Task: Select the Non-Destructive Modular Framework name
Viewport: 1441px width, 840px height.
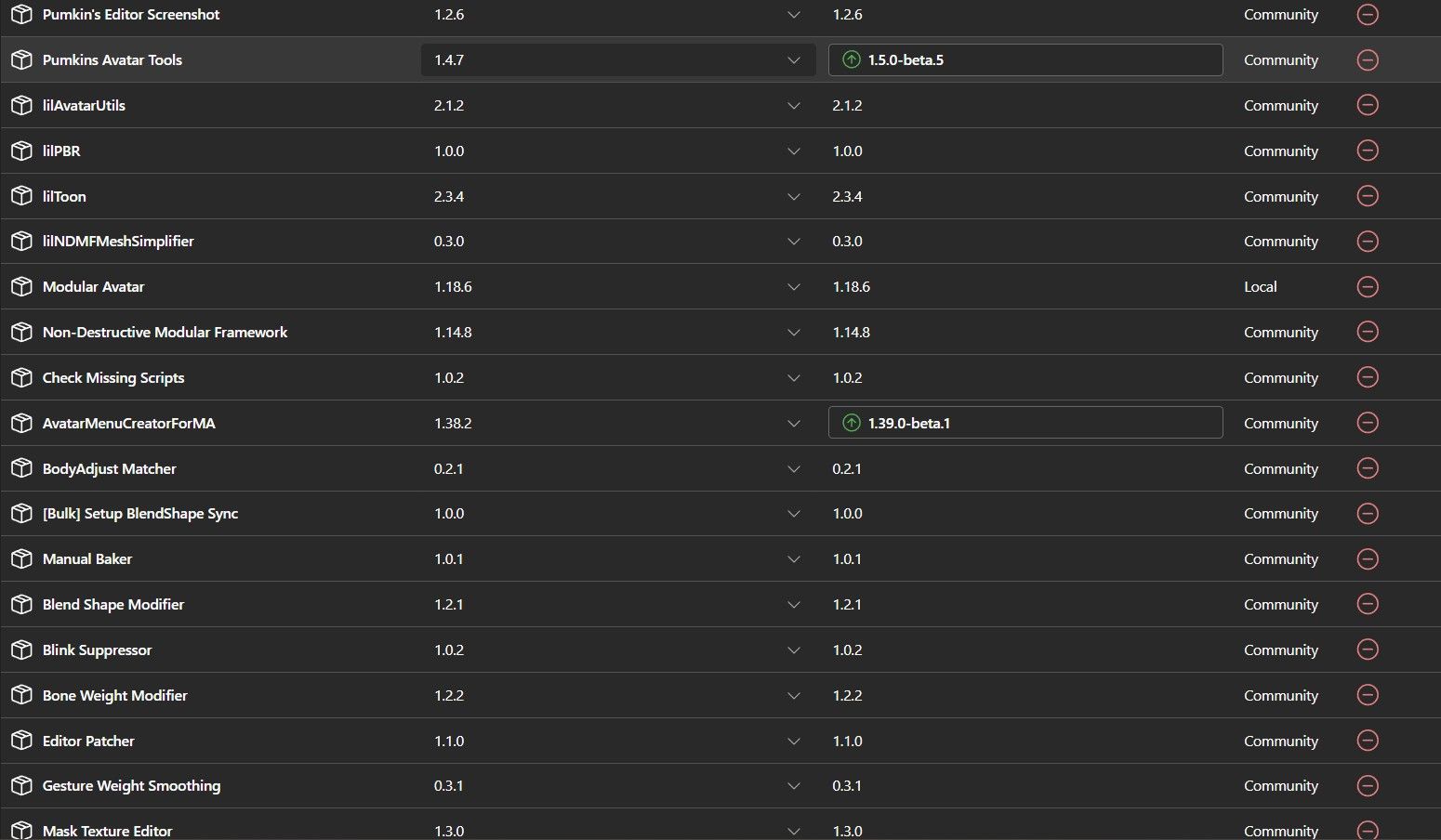Action: click(x=165, y=332)
